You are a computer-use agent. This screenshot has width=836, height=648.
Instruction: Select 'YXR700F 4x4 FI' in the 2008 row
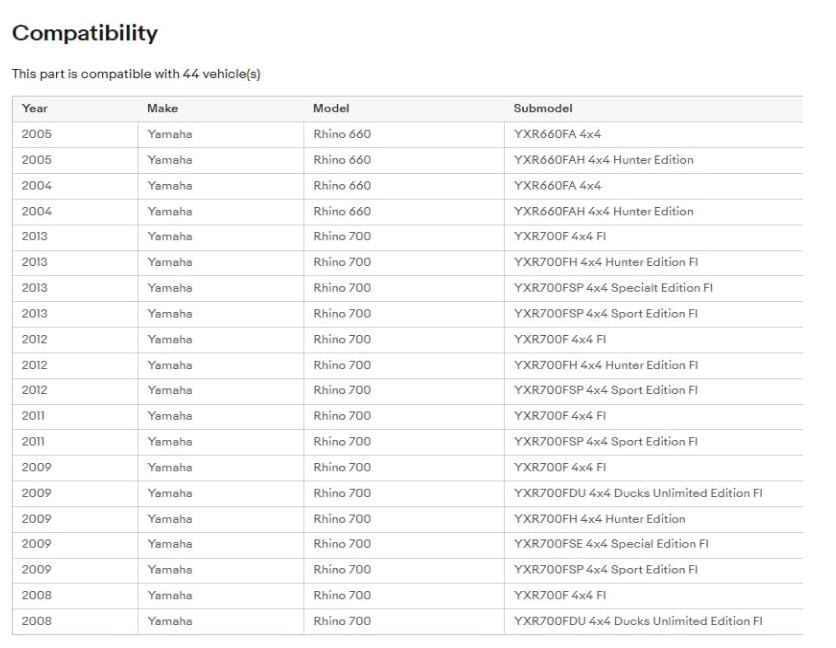pos(560,595)
